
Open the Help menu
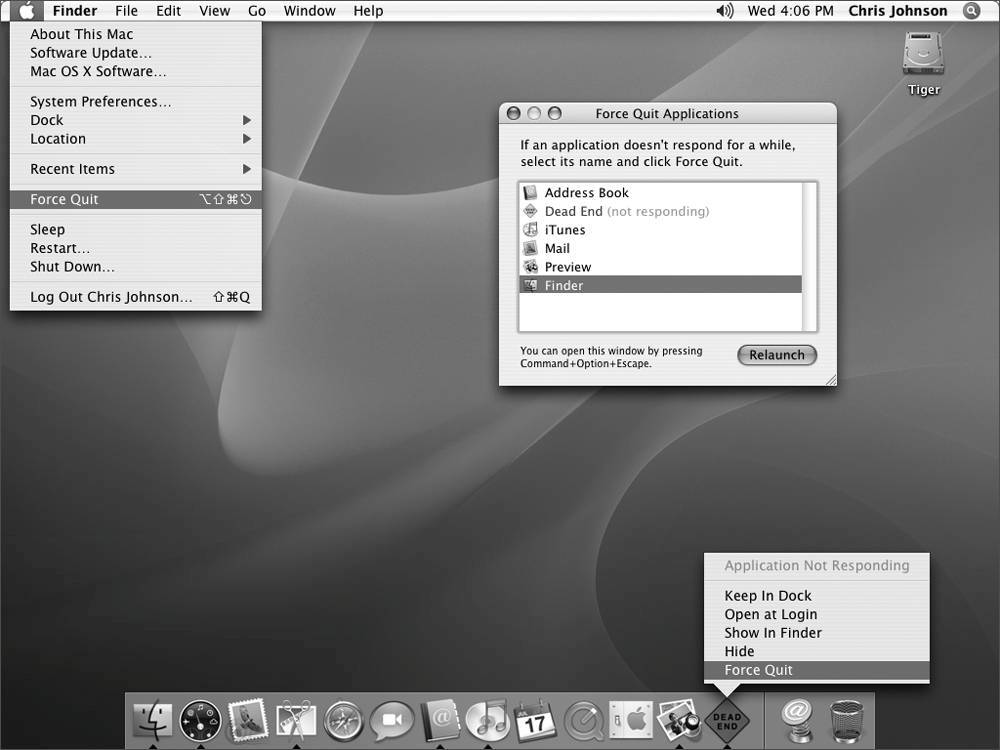[368, 11]
